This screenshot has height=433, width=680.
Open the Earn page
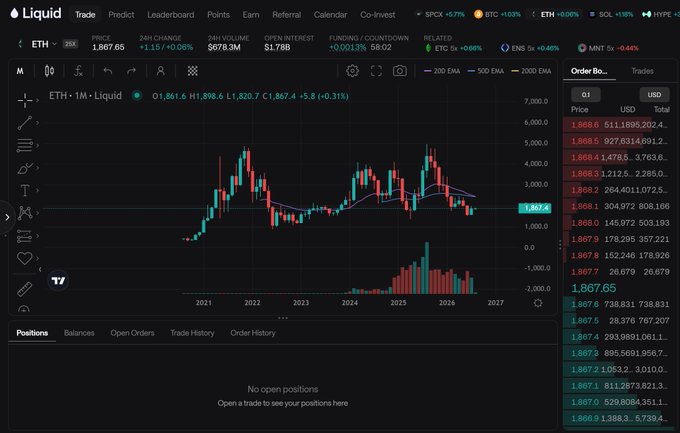(x=251, y=14)
